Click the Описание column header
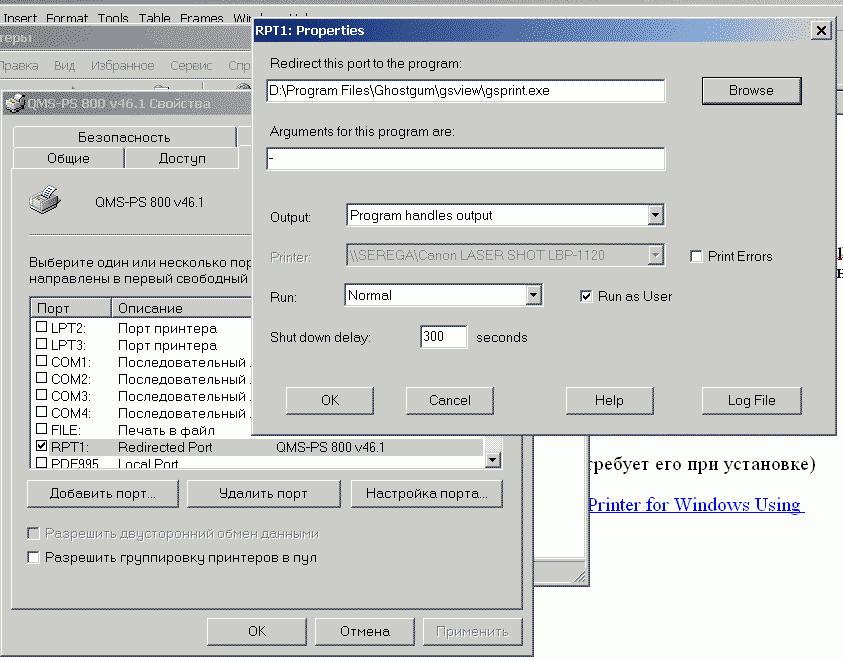 (182, 308)
